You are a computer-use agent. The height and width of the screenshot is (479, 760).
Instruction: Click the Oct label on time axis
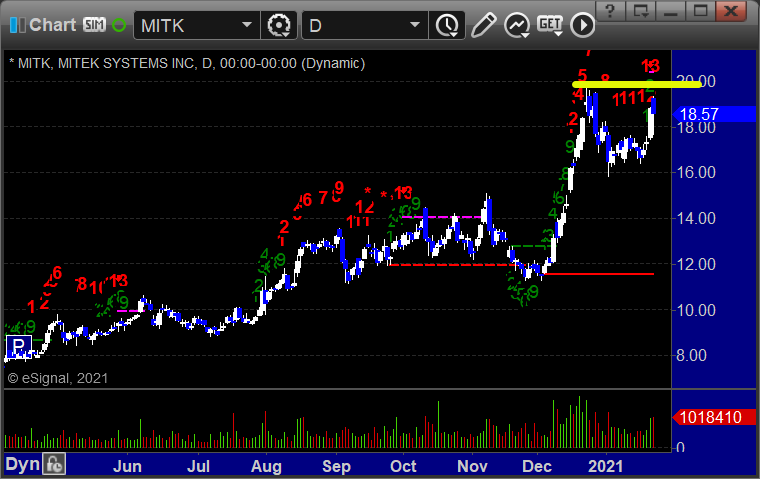tap(403, 466)
